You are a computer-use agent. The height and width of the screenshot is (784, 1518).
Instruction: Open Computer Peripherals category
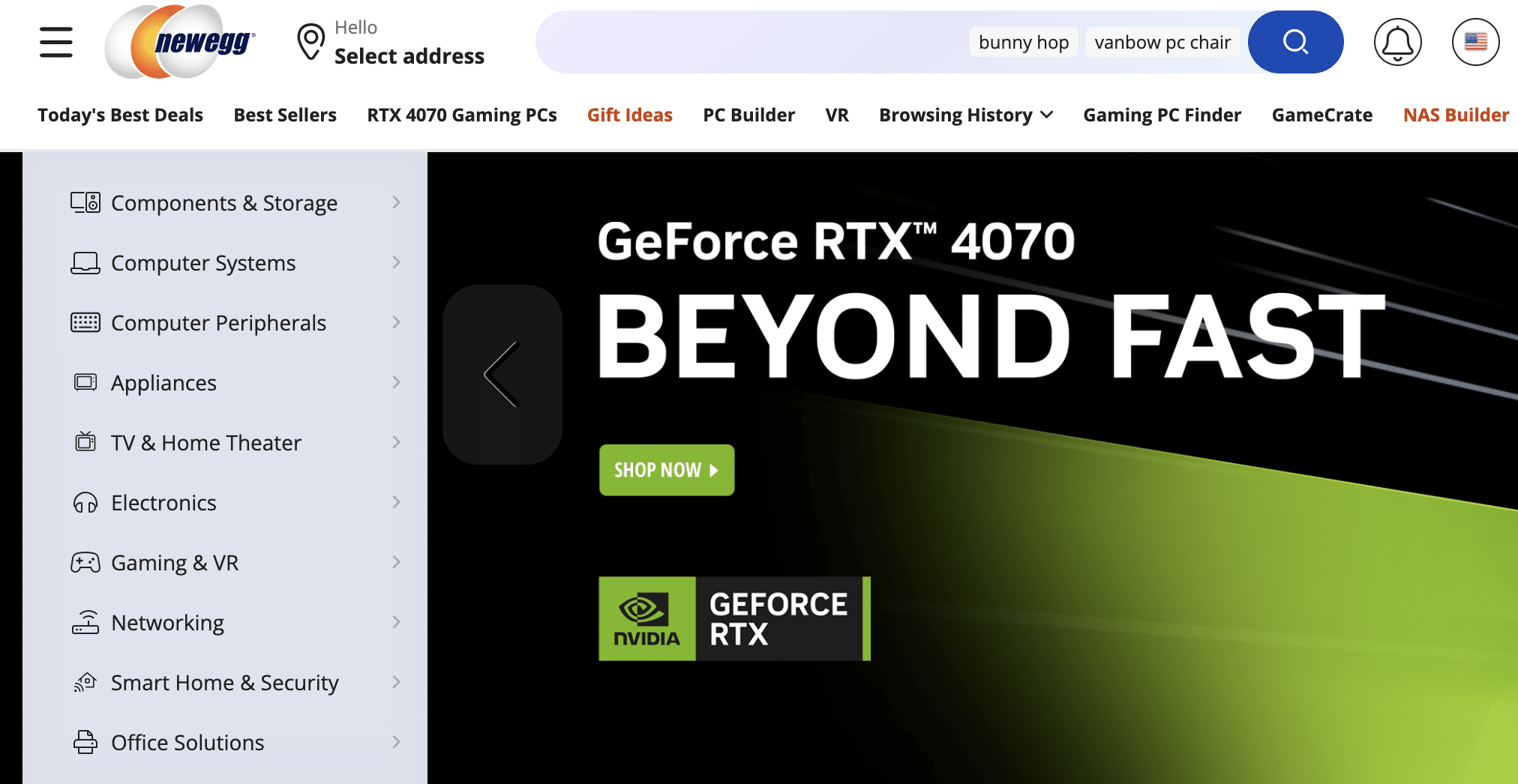point(225,322)
